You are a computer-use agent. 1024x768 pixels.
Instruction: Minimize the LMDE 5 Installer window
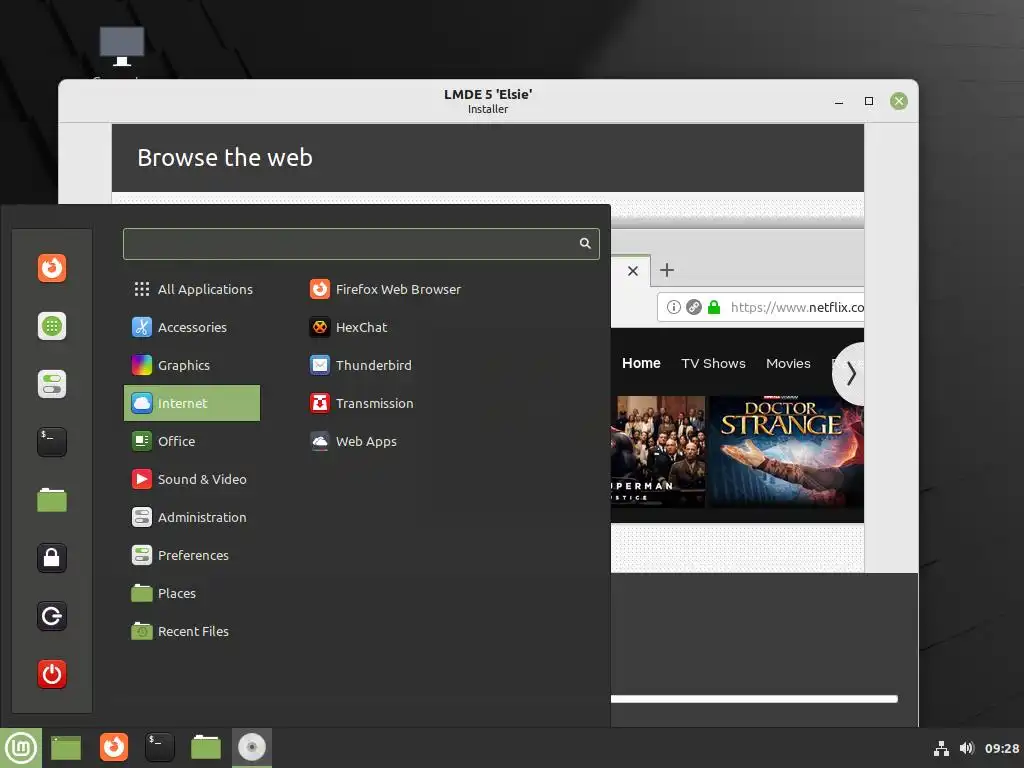tap(839, 101)
